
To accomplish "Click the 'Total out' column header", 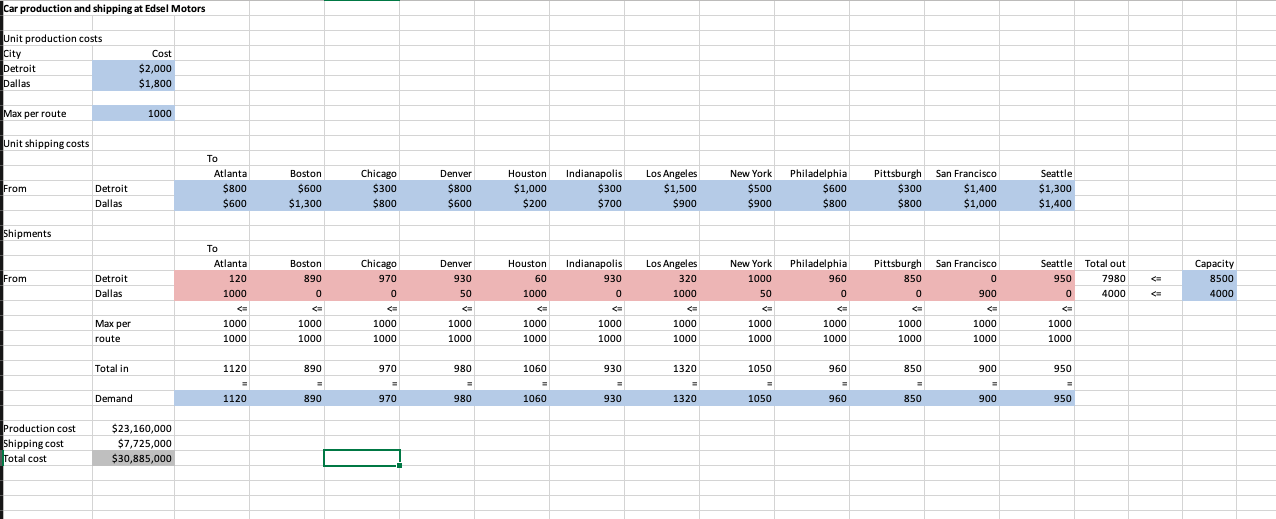I will point(1105,263).
